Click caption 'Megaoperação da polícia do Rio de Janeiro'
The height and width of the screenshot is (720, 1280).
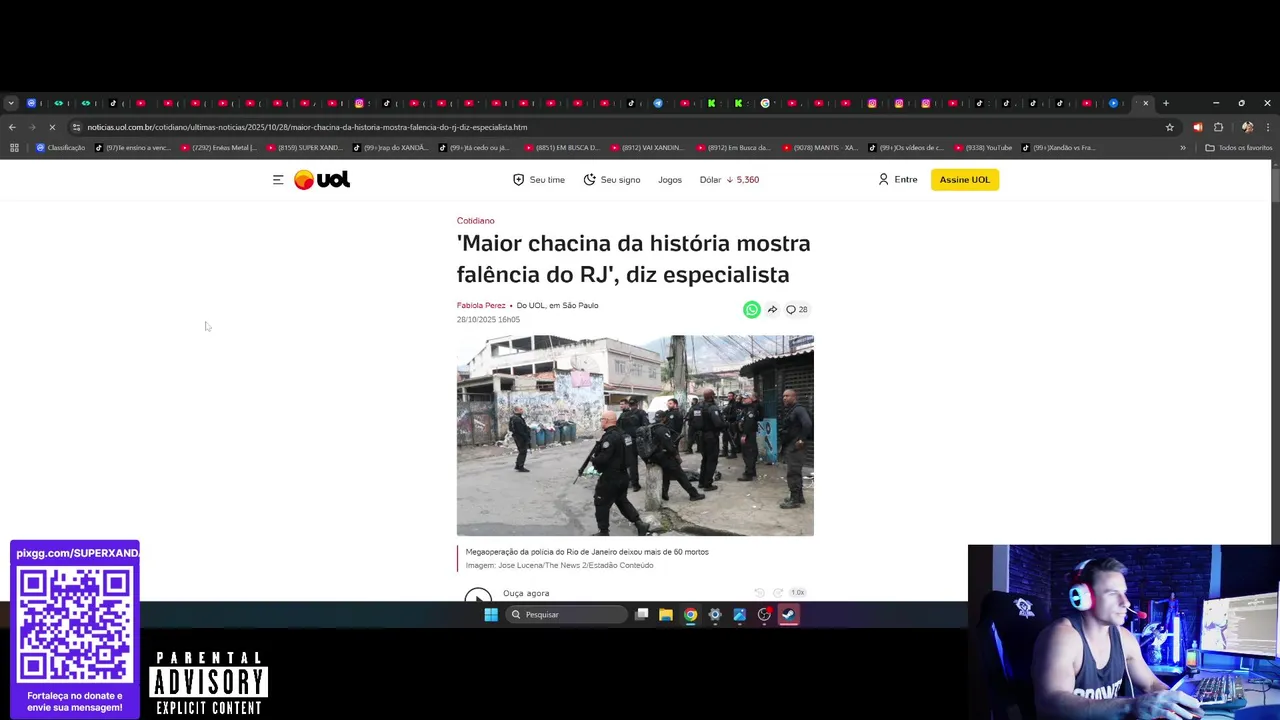point(587,552)
